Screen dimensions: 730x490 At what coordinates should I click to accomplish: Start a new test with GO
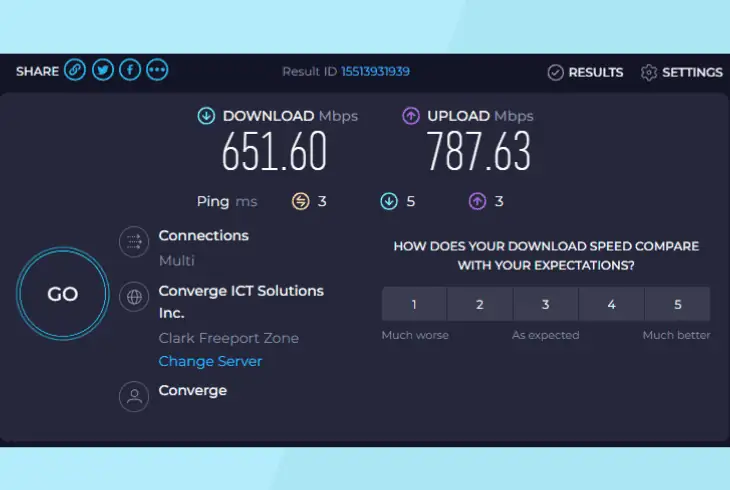pos(63,294)
